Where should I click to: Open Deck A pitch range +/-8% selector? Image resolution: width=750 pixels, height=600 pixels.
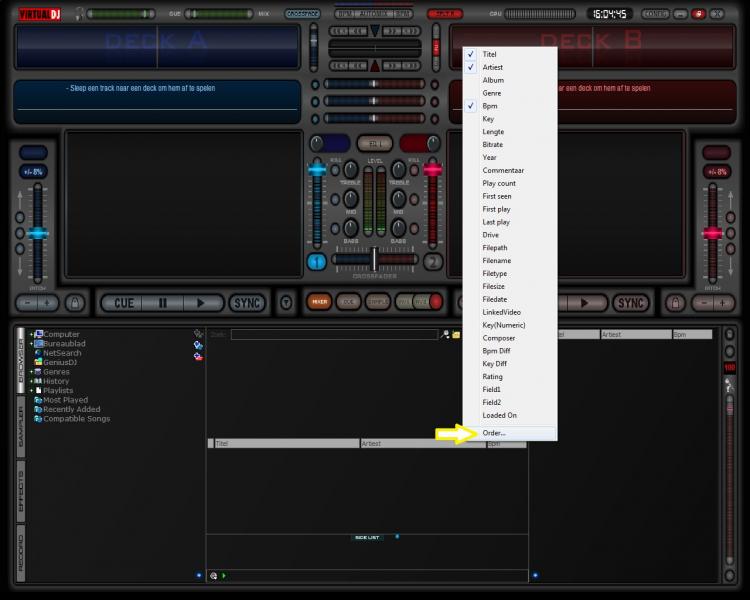(33, 171)
